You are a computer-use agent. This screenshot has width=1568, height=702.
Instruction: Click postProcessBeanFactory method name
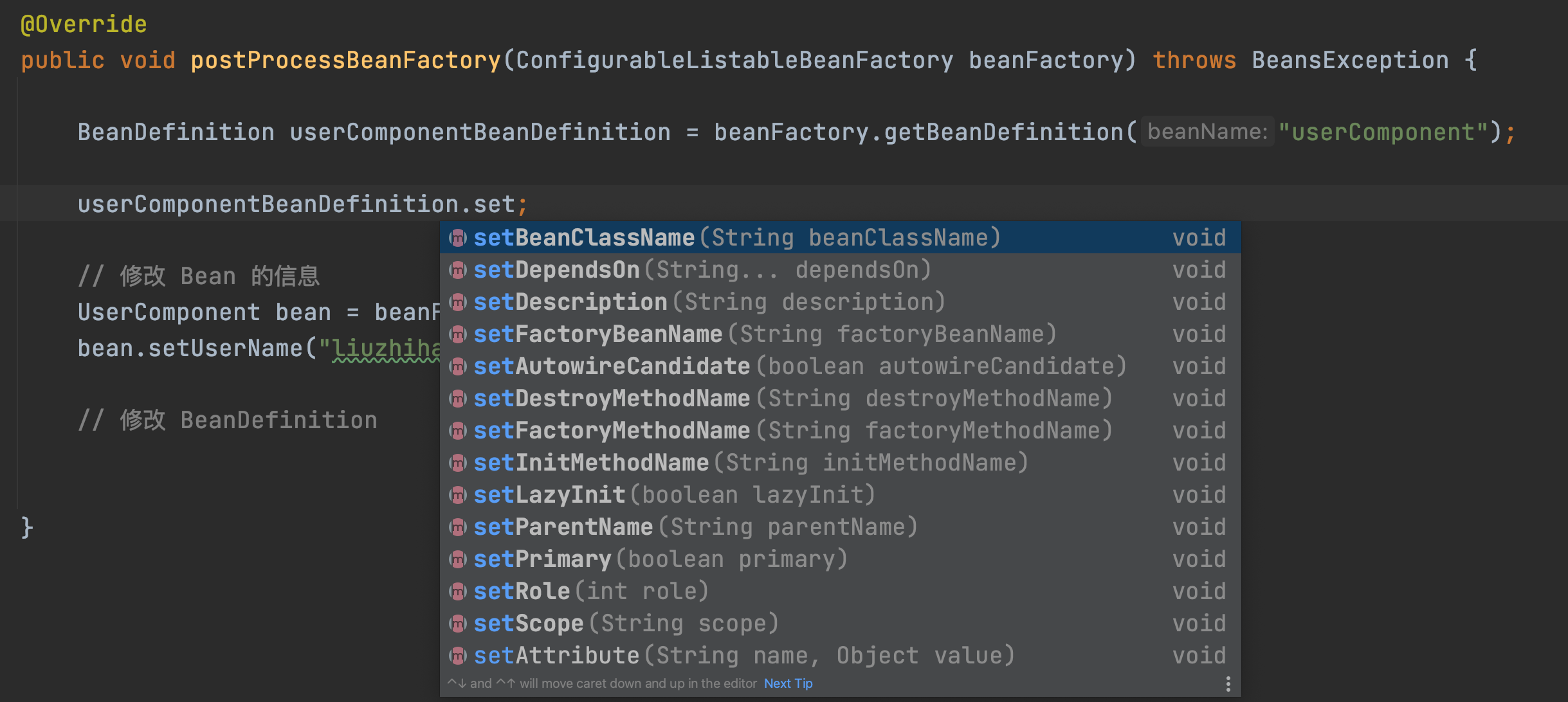pyautogui.click(x=345, y=60)
